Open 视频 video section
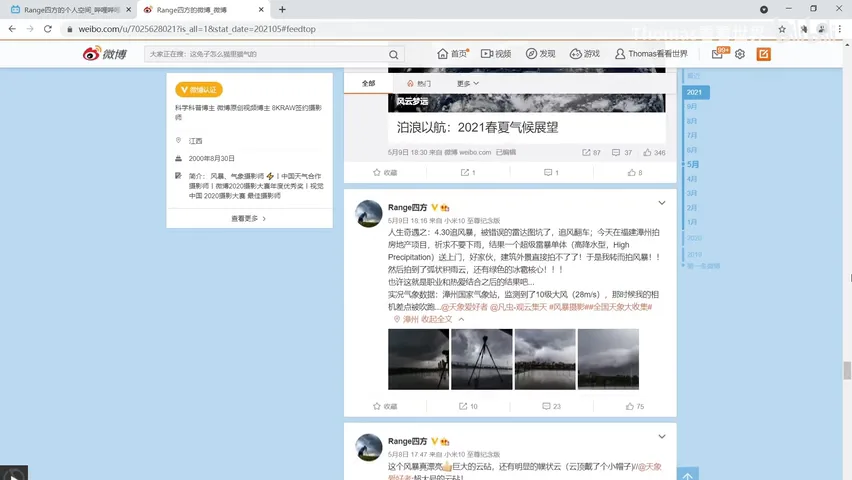Image resolution: width=852 pixels, height=480 pixels. click(496, 53)
